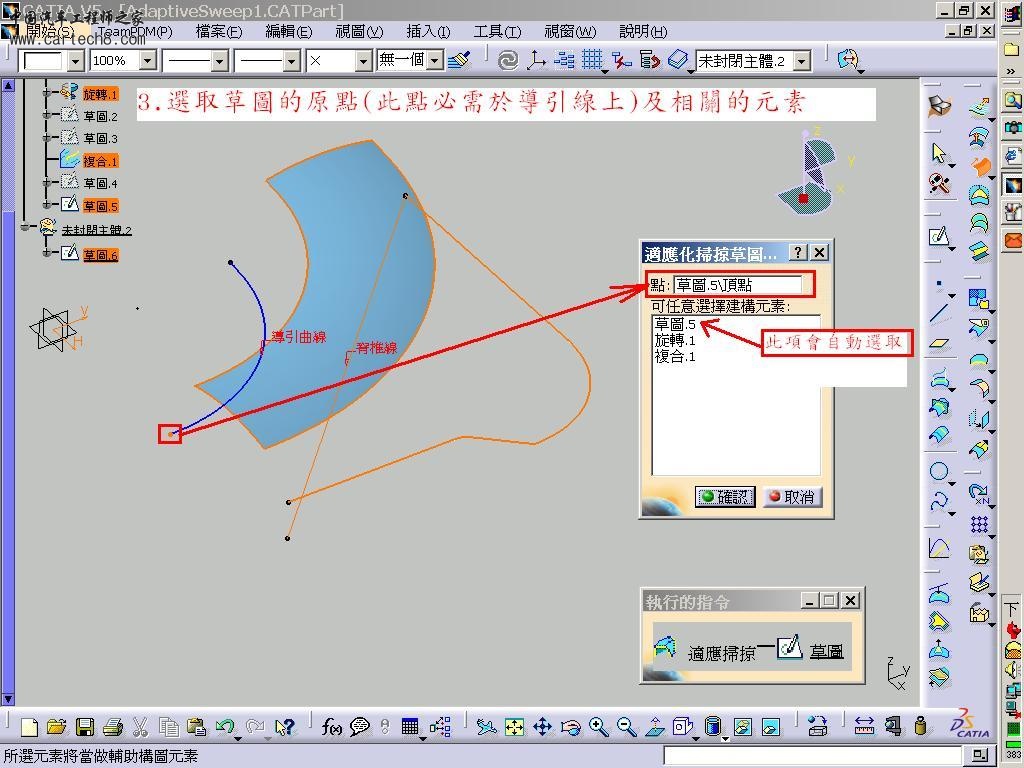
Task: Expand the 草圖.2 tree node
Action: tap(46, 115)
